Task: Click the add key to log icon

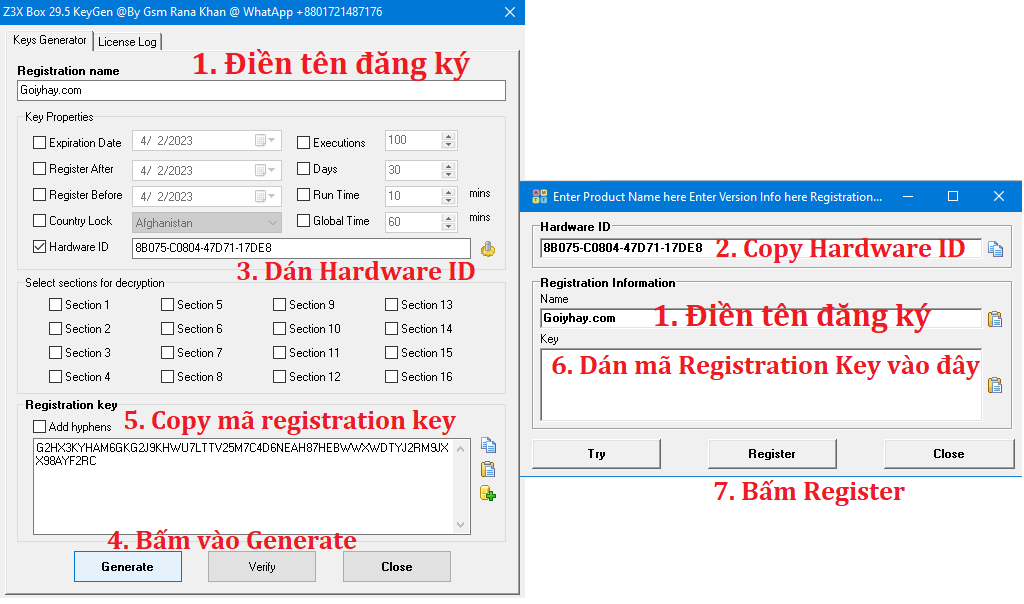Action: [x=488, y=494]
